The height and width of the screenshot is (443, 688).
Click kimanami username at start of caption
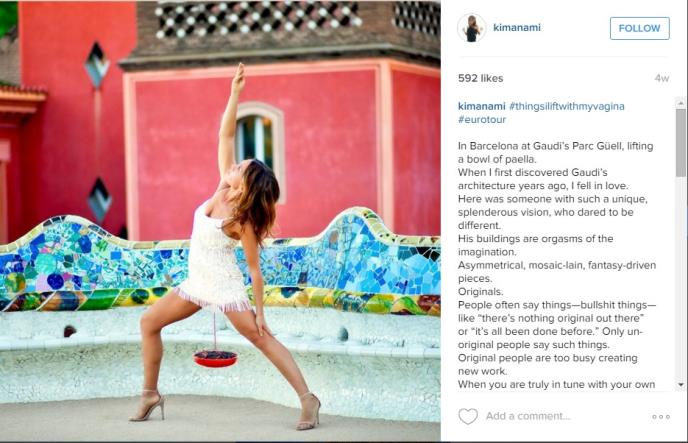pyautogui.click(x=481, y=106)
